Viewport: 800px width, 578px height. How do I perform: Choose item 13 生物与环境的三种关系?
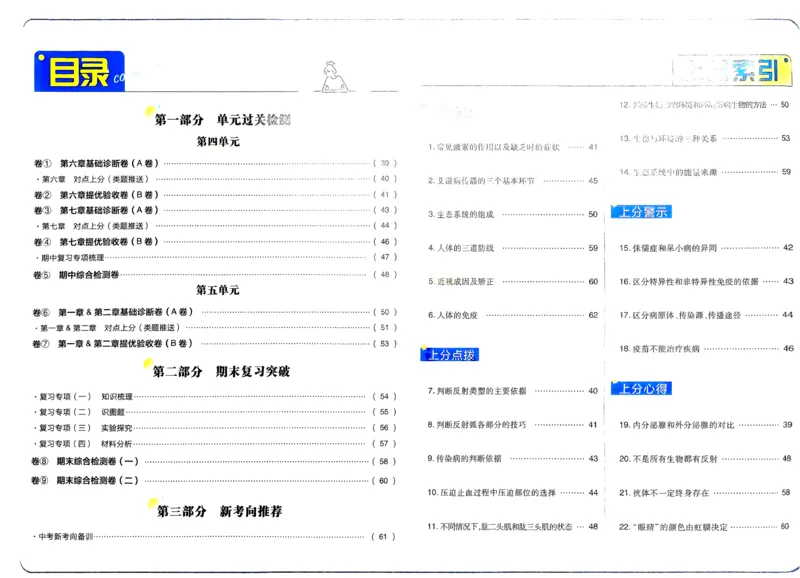(705, 138)
